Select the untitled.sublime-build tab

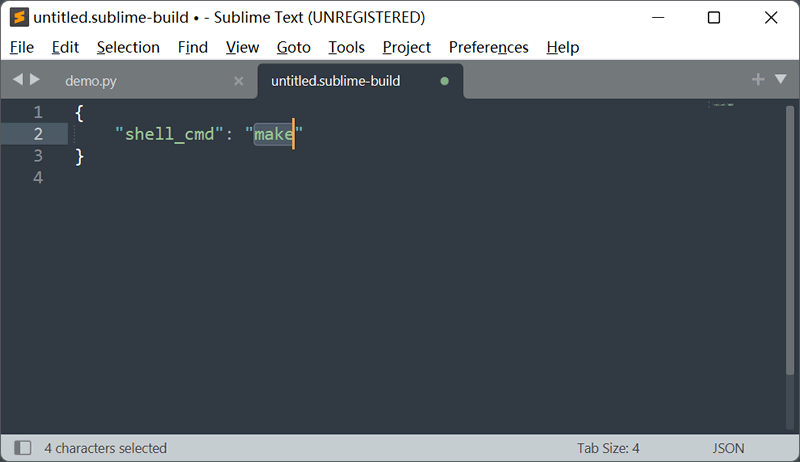tap(336, 81)
